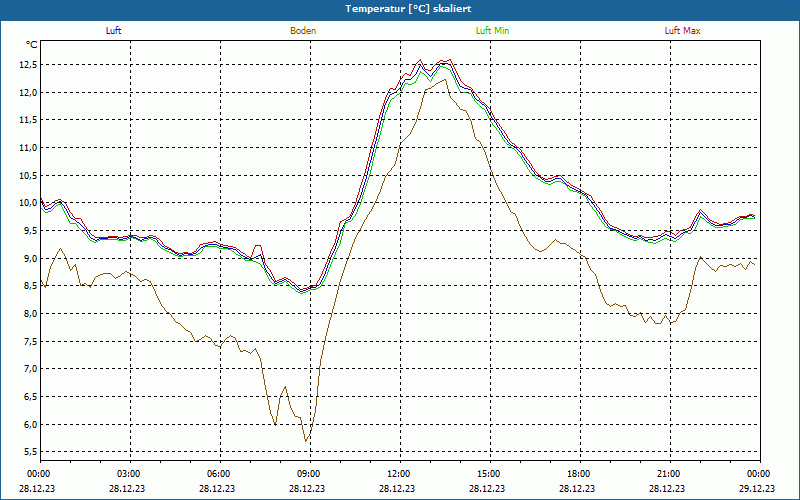Viewport: 800px width, 500px height.
Task: Click the 29.12.23 date label
Action: coord(757,488)
